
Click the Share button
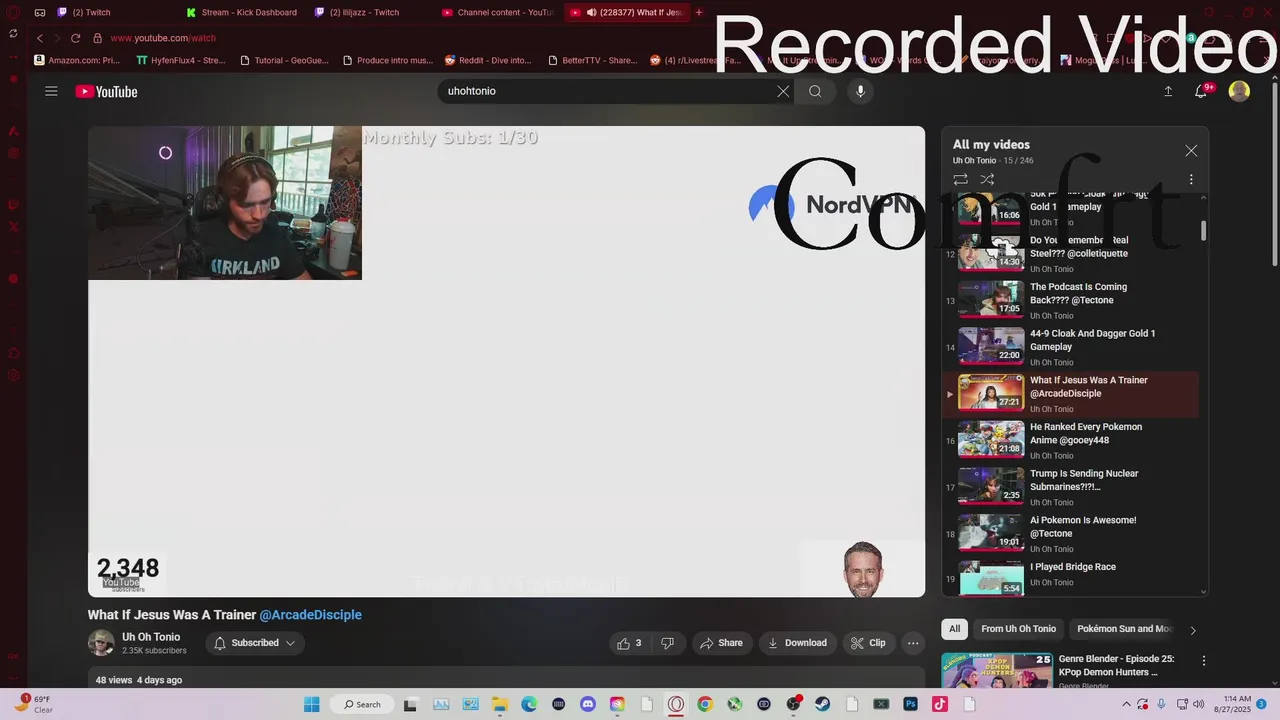[x=721, y=643]
